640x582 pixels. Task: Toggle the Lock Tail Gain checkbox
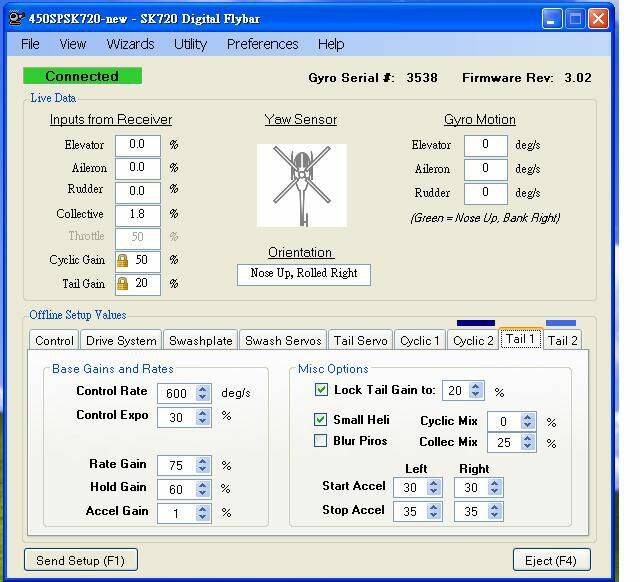[x=321, y=390]
